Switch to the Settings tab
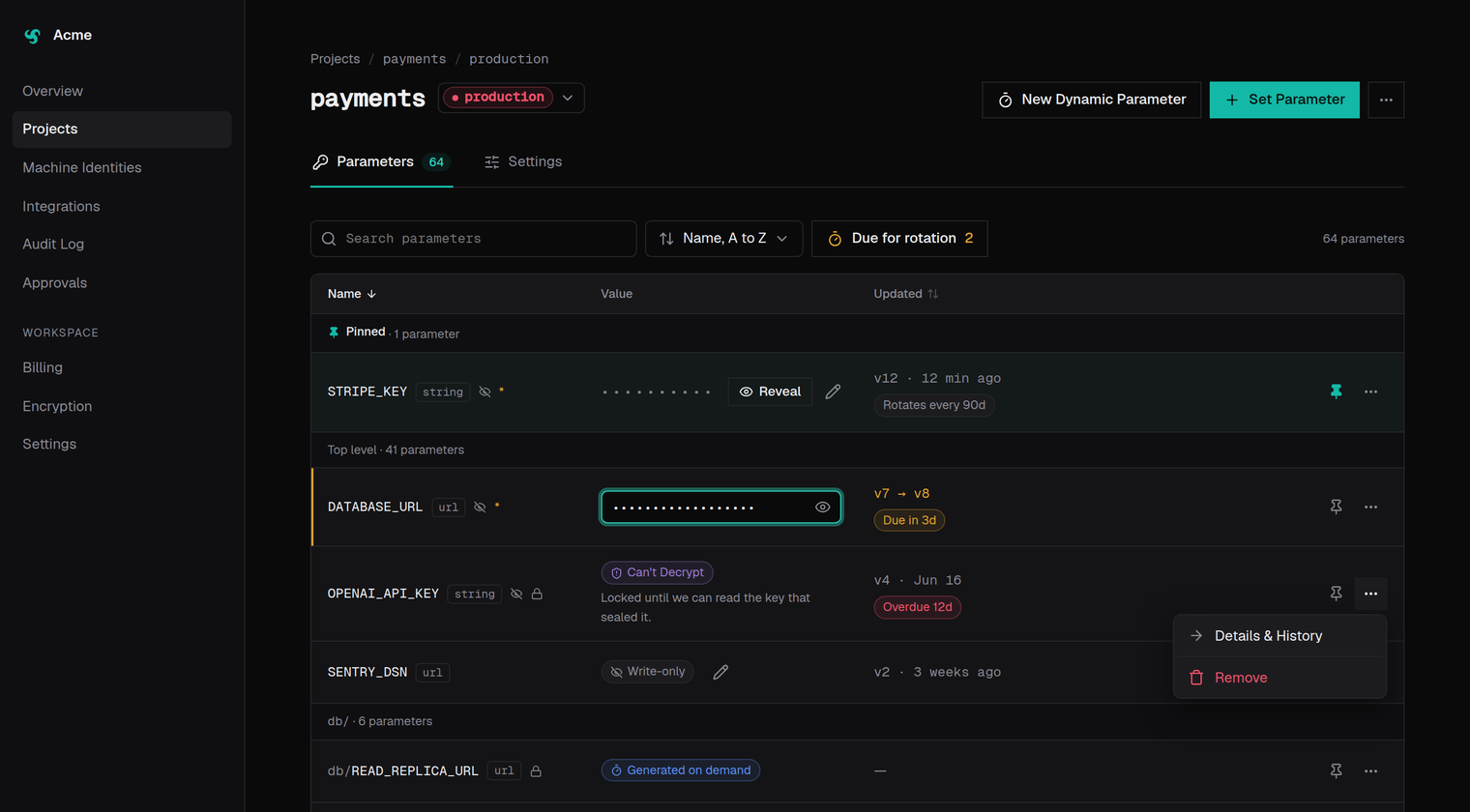Image resolution: width=1470 pixels, height=812 pixels. point(523,161)
